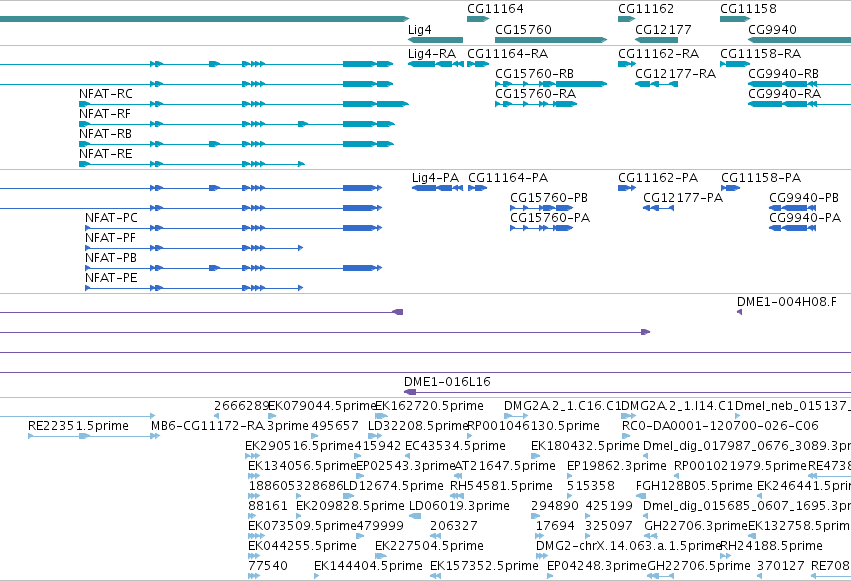Image resolution: width=851 pixels, height=581 pixels.
Task: Select the CG11158-PA protein label
Action: 761,178
